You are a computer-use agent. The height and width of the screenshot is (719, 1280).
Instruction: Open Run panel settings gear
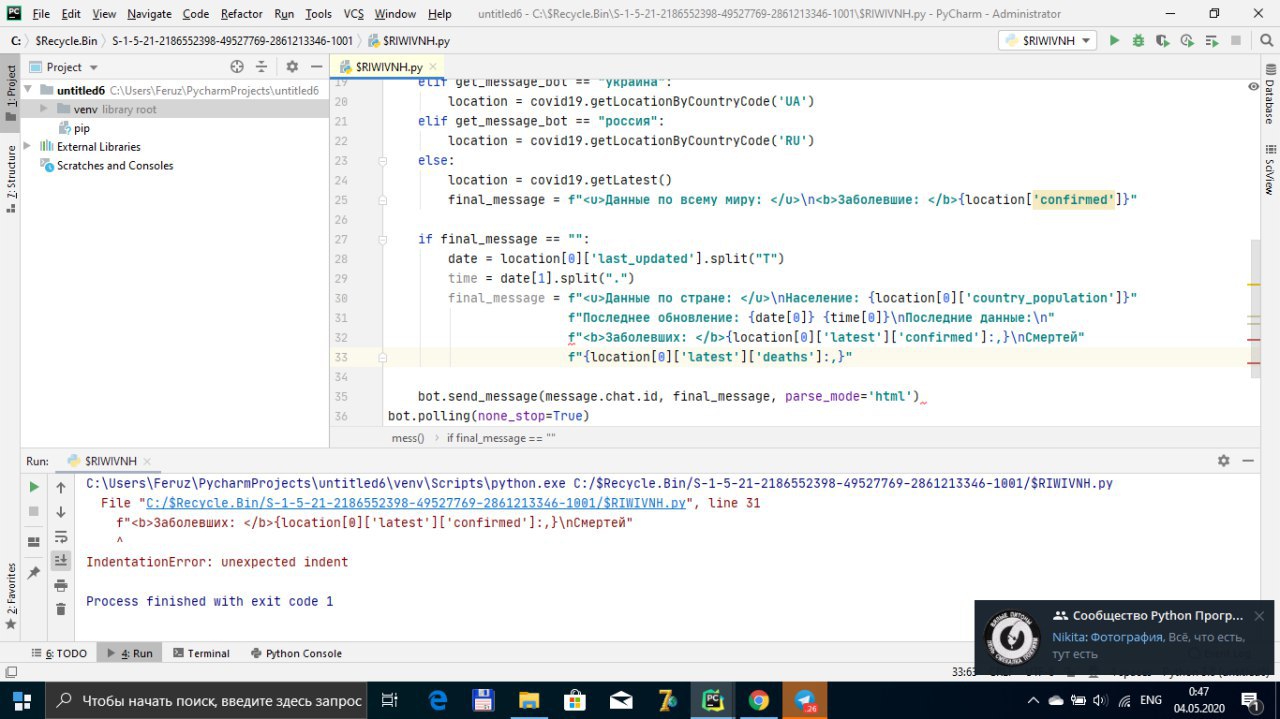(x=1224, y=461)
